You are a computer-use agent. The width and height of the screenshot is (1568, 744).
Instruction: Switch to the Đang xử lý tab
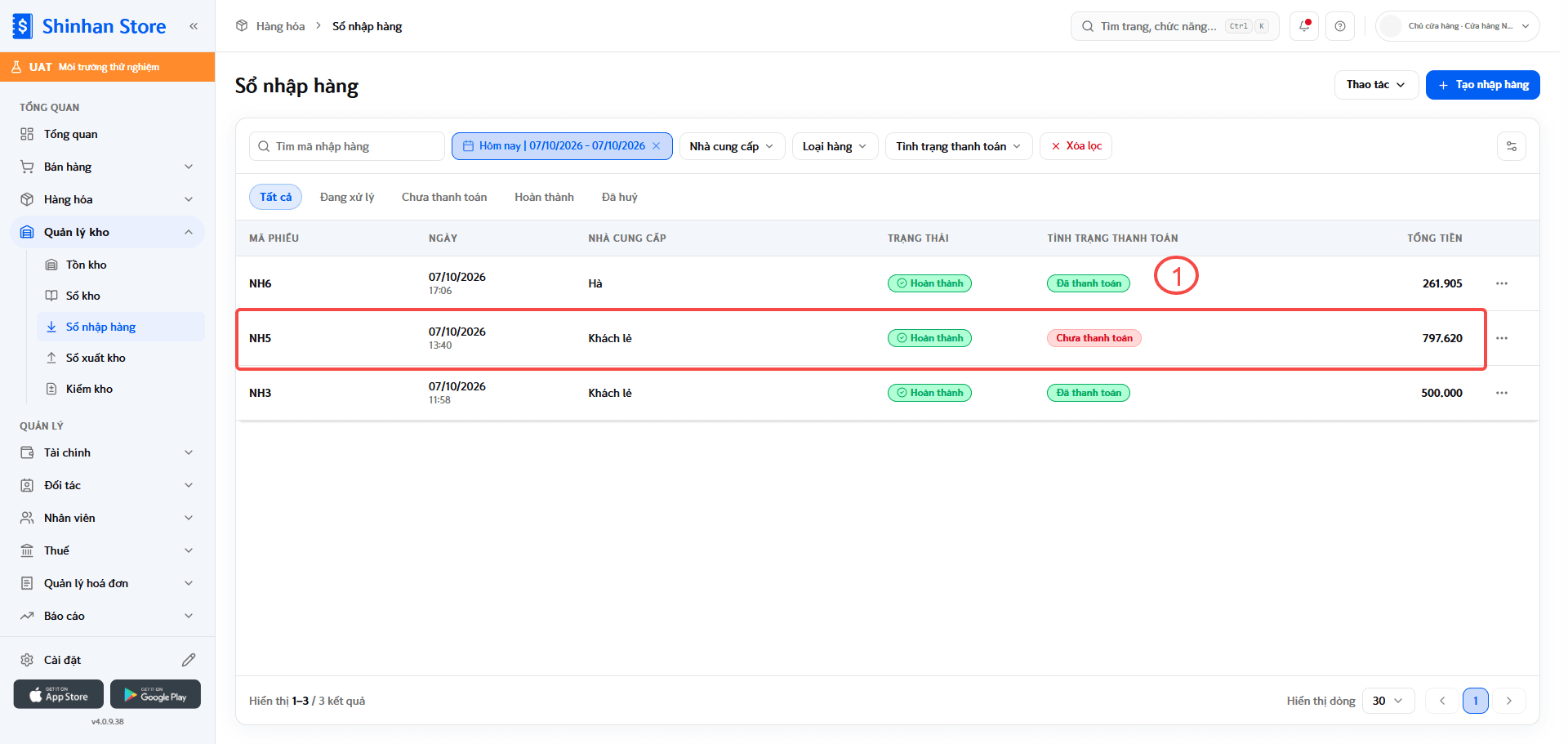(347, 197)
